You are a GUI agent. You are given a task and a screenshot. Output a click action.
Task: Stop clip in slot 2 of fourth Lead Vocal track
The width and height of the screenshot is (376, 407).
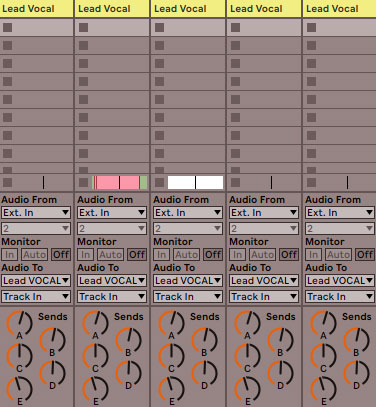pos(235,45)
